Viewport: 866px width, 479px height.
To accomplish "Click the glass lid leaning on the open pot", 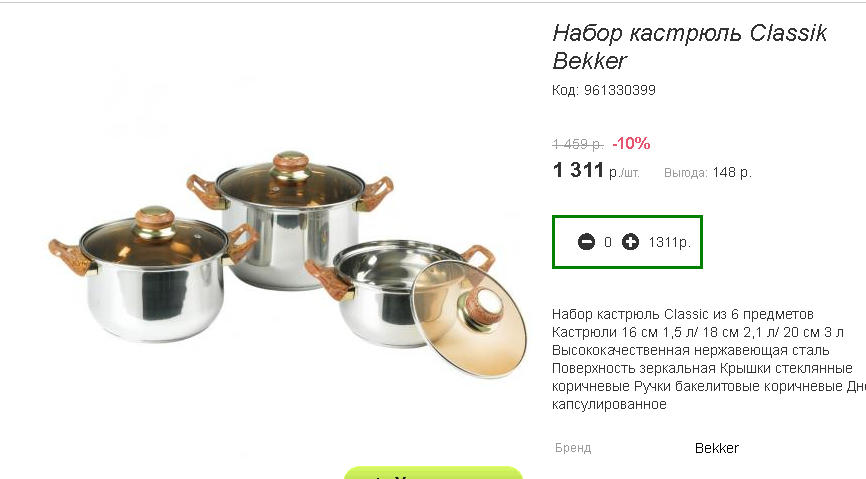I will [x=468, y=319].
